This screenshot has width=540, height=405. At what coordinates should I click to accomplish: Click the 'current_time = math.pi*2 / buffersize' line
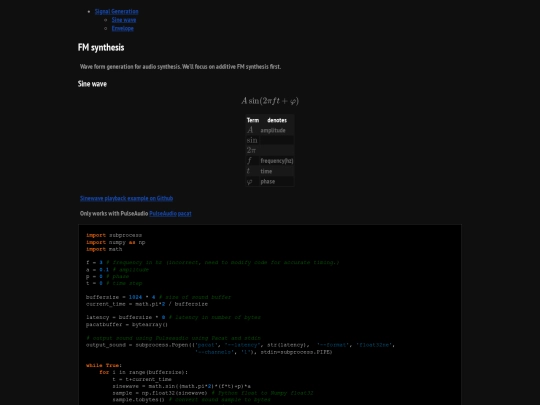coord(147,304)
